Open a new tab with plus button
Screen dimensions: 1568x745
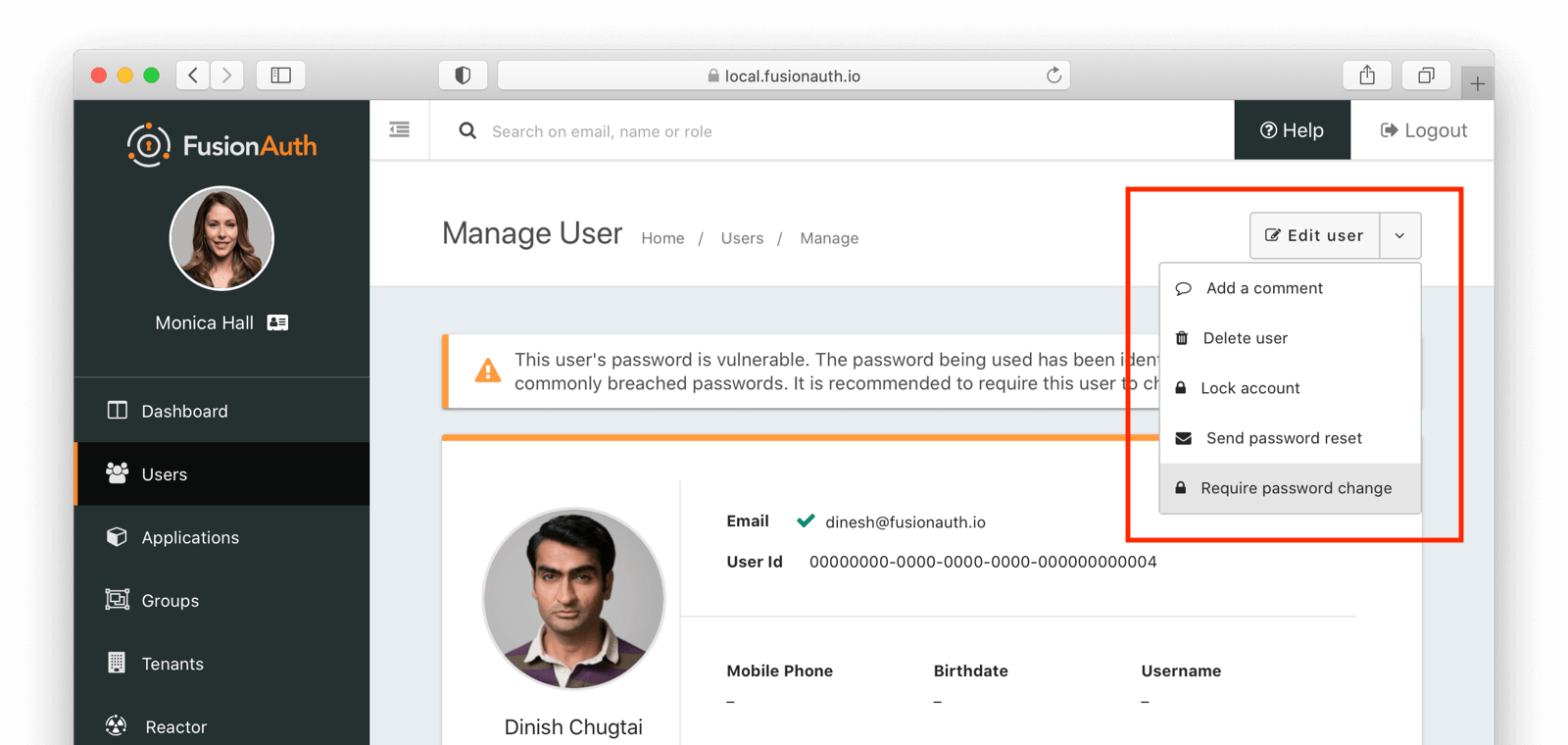point(1477,83)
